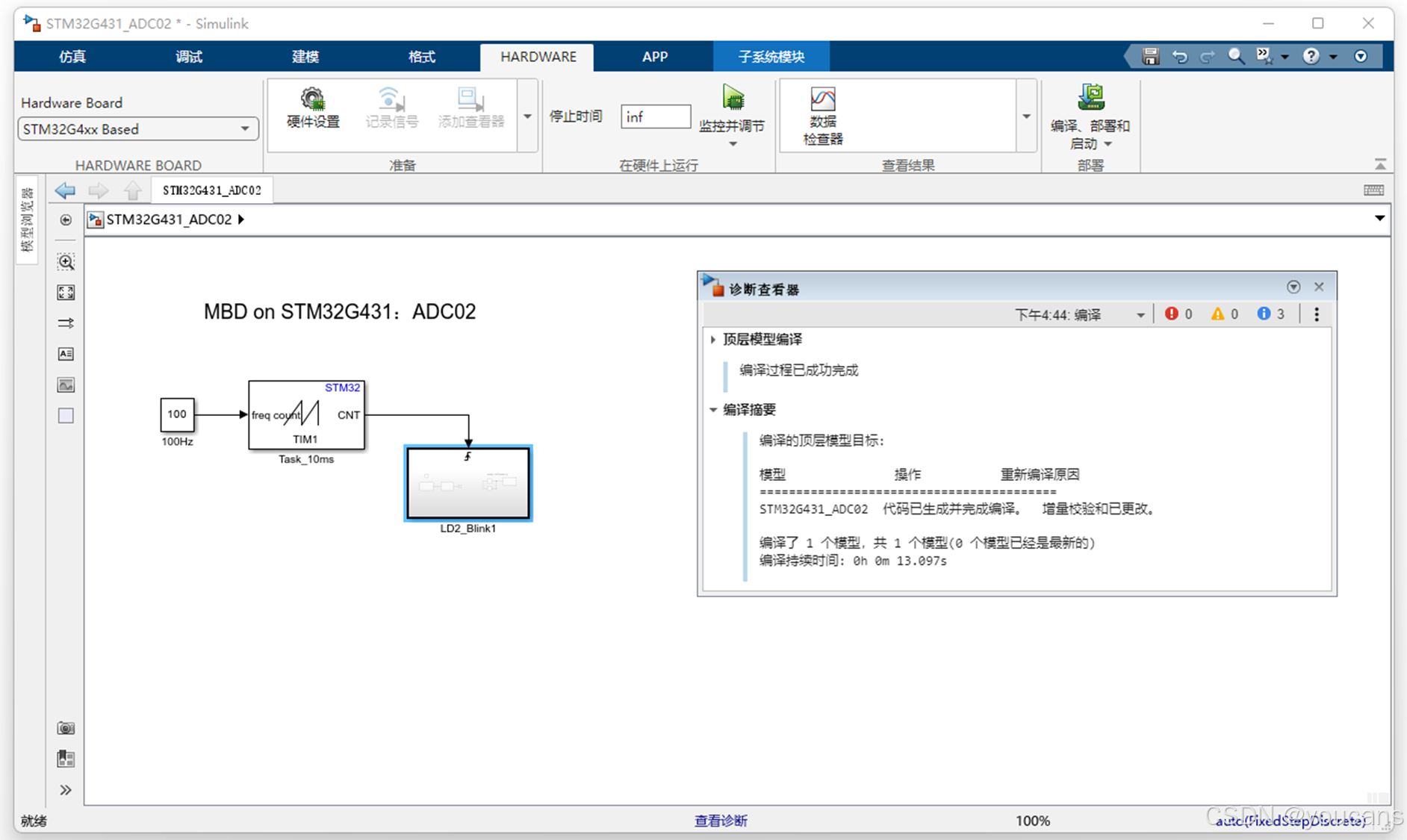Switch to the 格式 tab

point(422,57)
